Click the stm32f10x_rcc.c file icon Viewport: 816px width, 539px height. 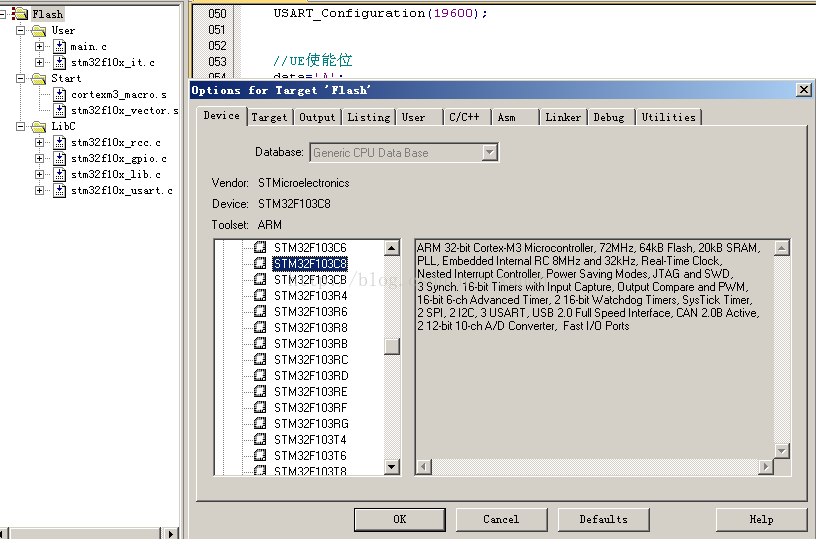[x=59, y=142]
